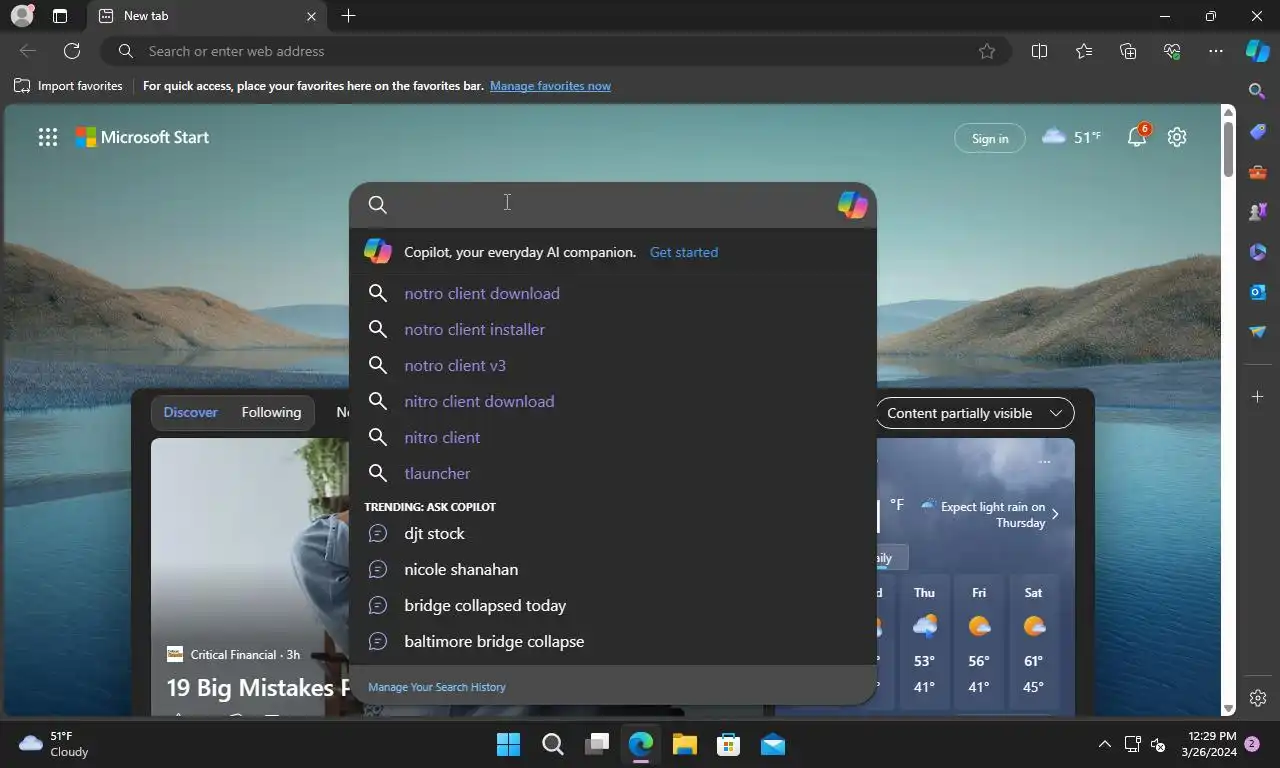1280x768 pixels.
Task: Open Mail app from taskbar
Action: click(772, 744)
